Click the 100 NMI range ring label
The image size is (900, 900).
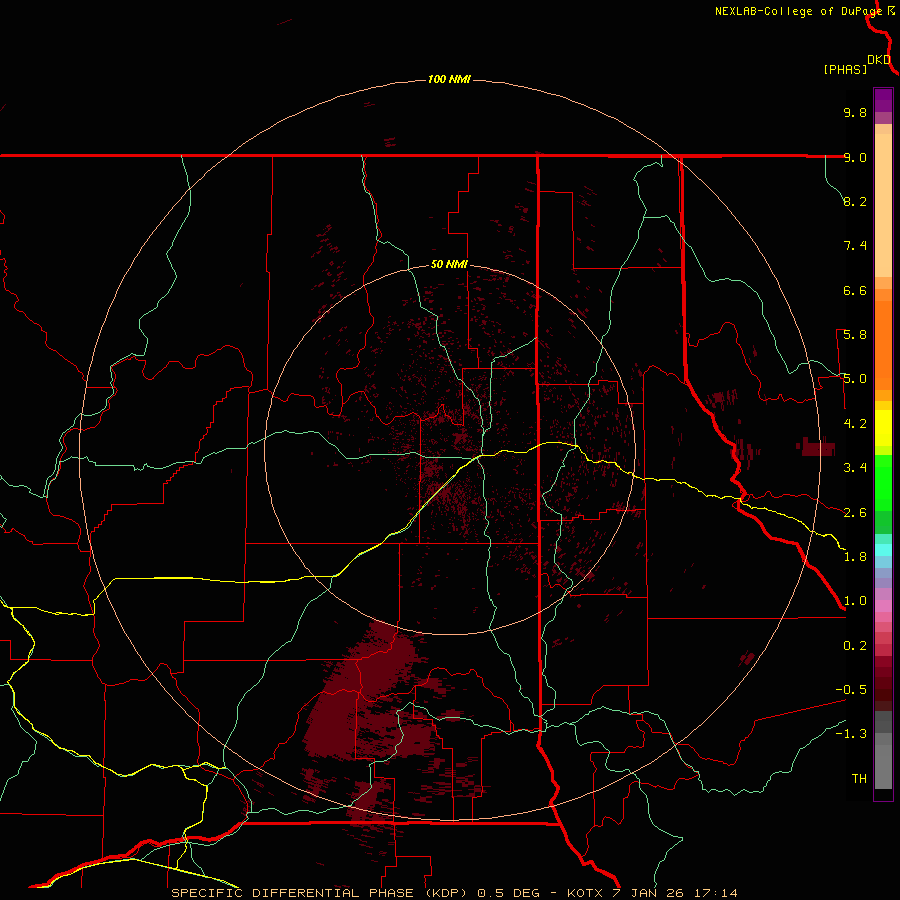point(449,79)
